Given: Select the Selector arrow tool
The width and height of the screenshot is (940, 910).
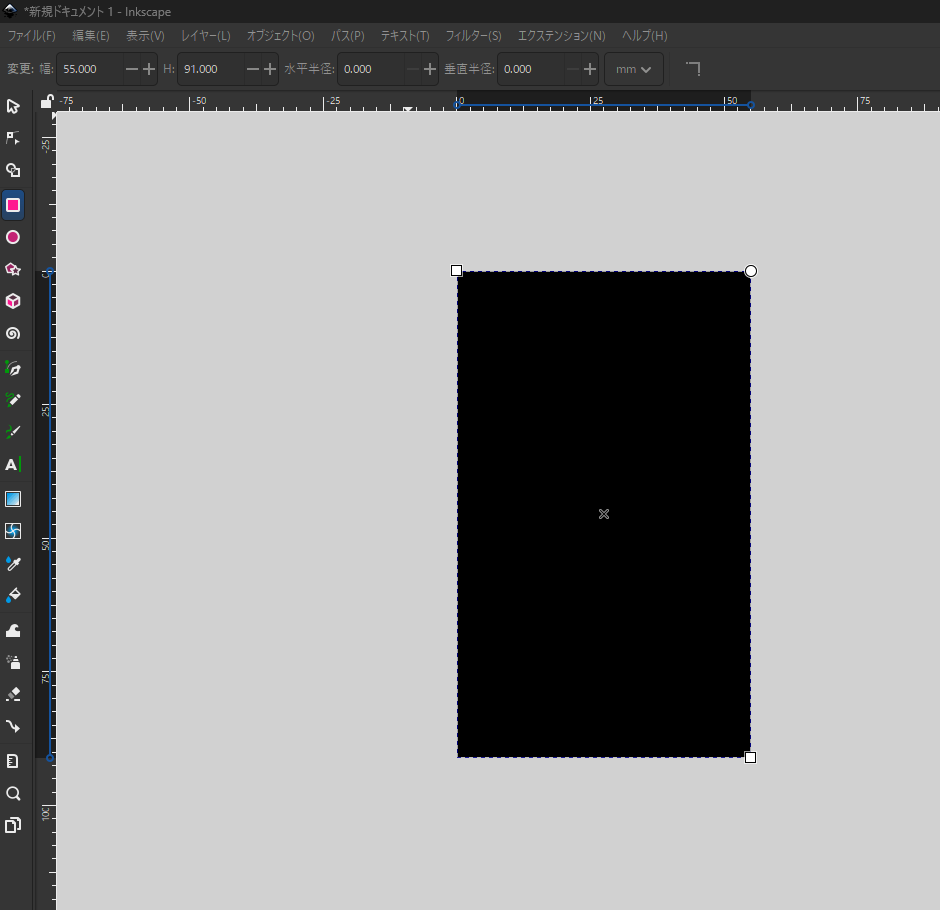Looking at the screenshot, I should tap(13, 106).
